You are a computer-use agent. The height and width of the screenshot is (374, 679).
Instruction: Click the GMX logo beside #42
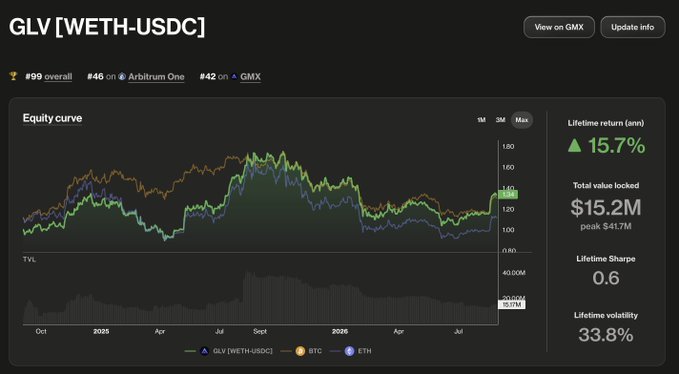pos(234,77)
